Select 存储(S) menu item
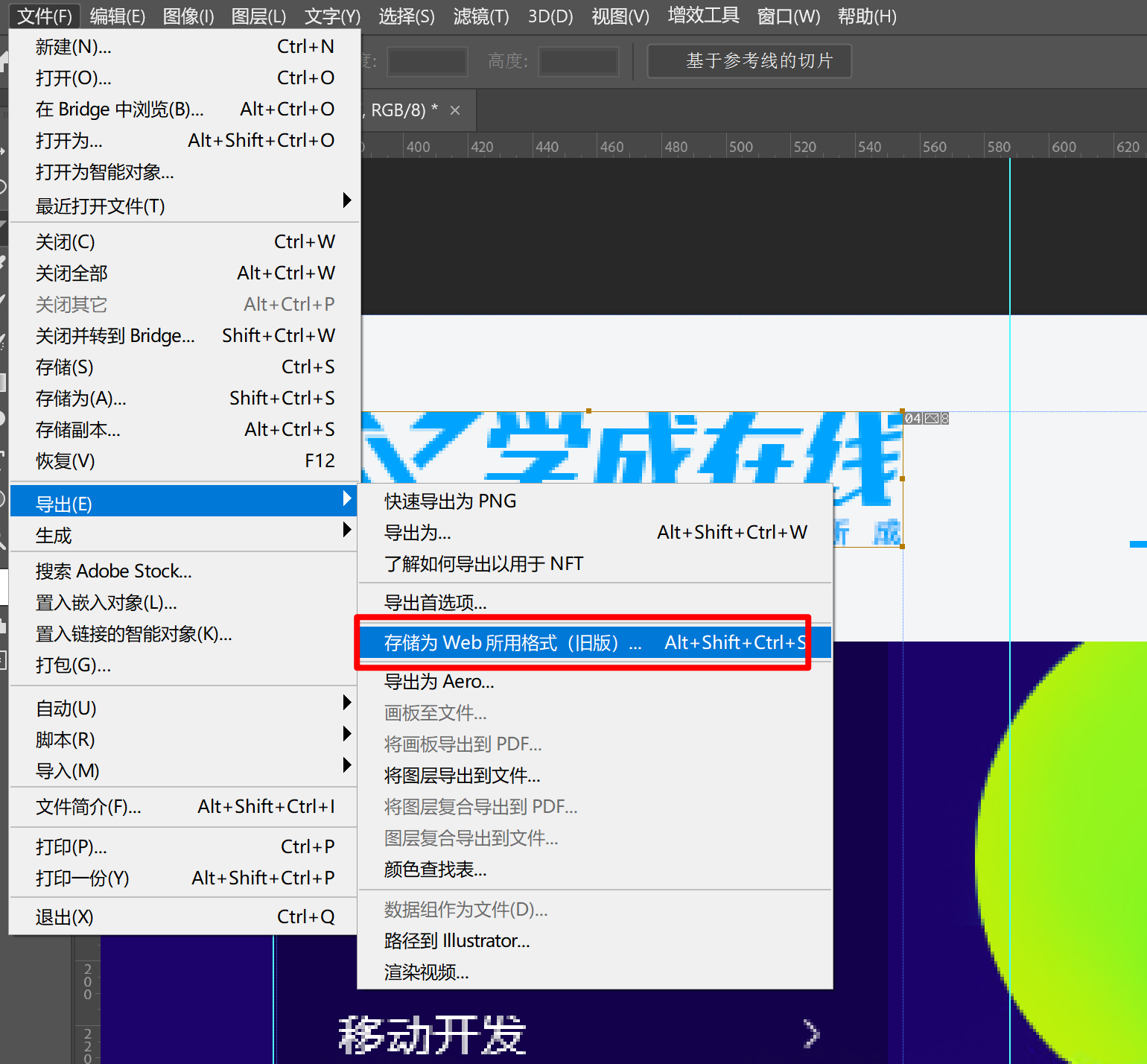The height and width of the screenshot is (1064, 1147). pos(185,367)
